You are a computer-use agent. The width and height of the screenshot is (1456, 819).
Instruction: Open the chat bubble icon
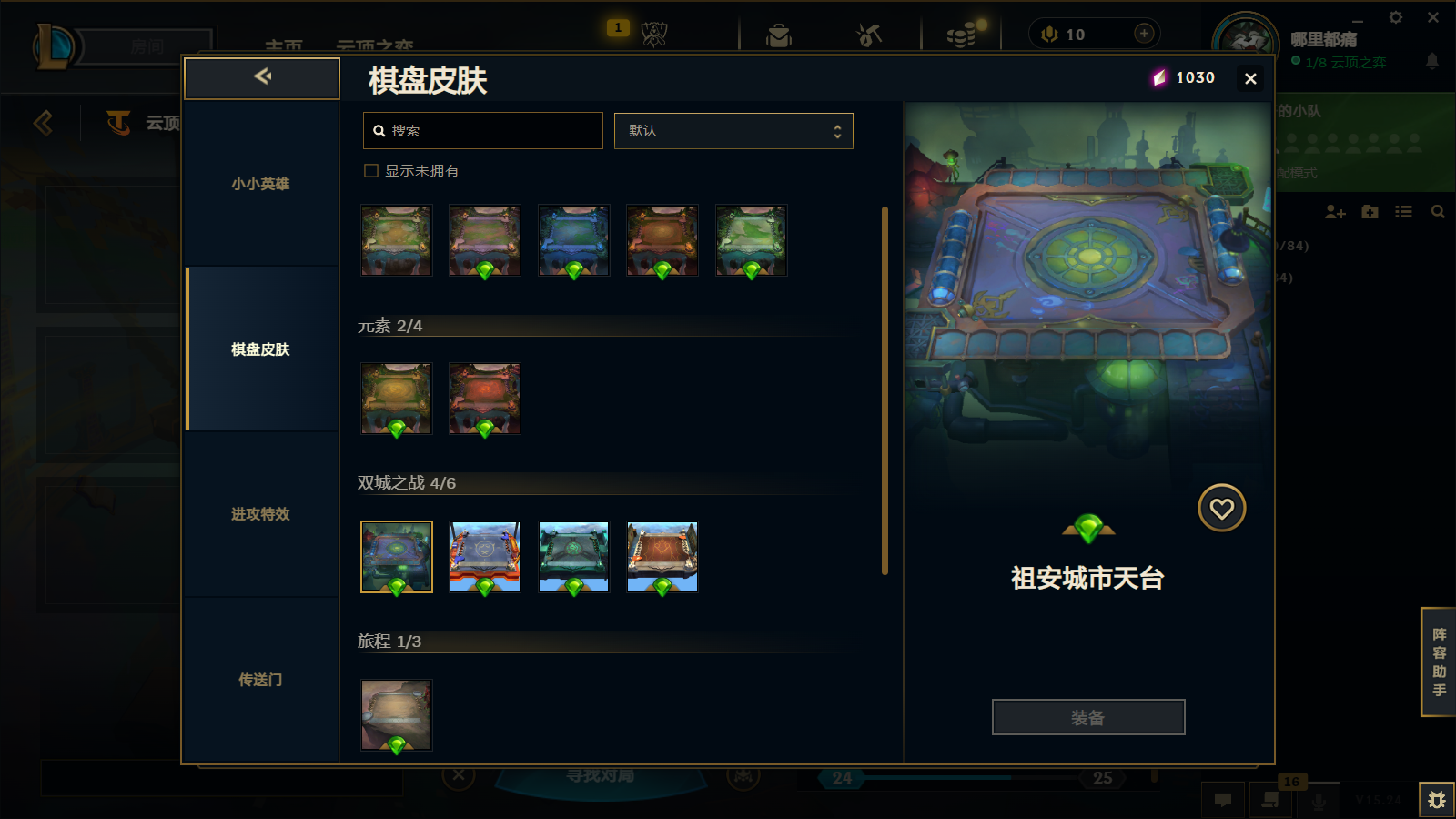point(1223,800)
